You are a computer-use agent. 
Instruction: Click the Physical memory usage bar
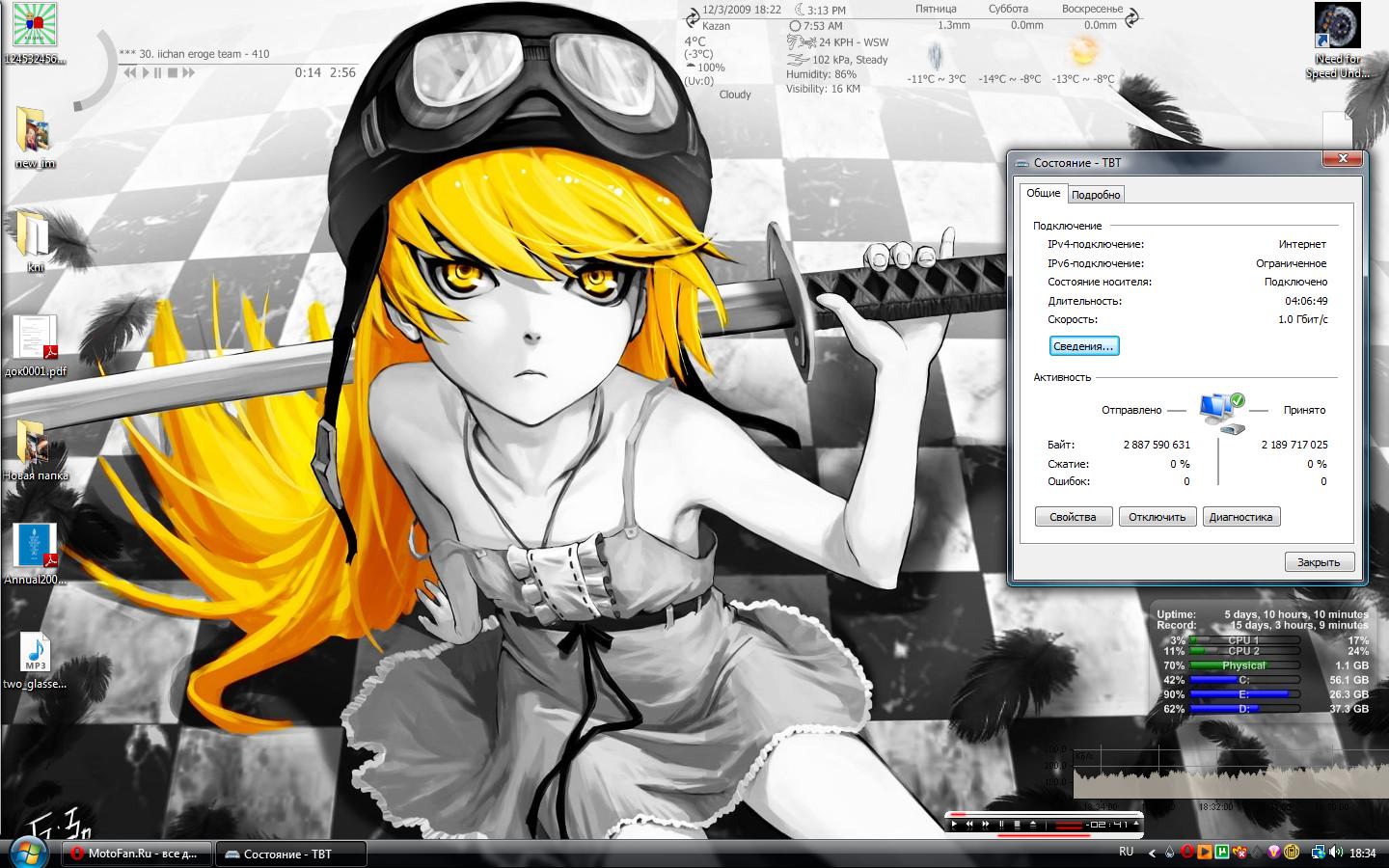1244,665
